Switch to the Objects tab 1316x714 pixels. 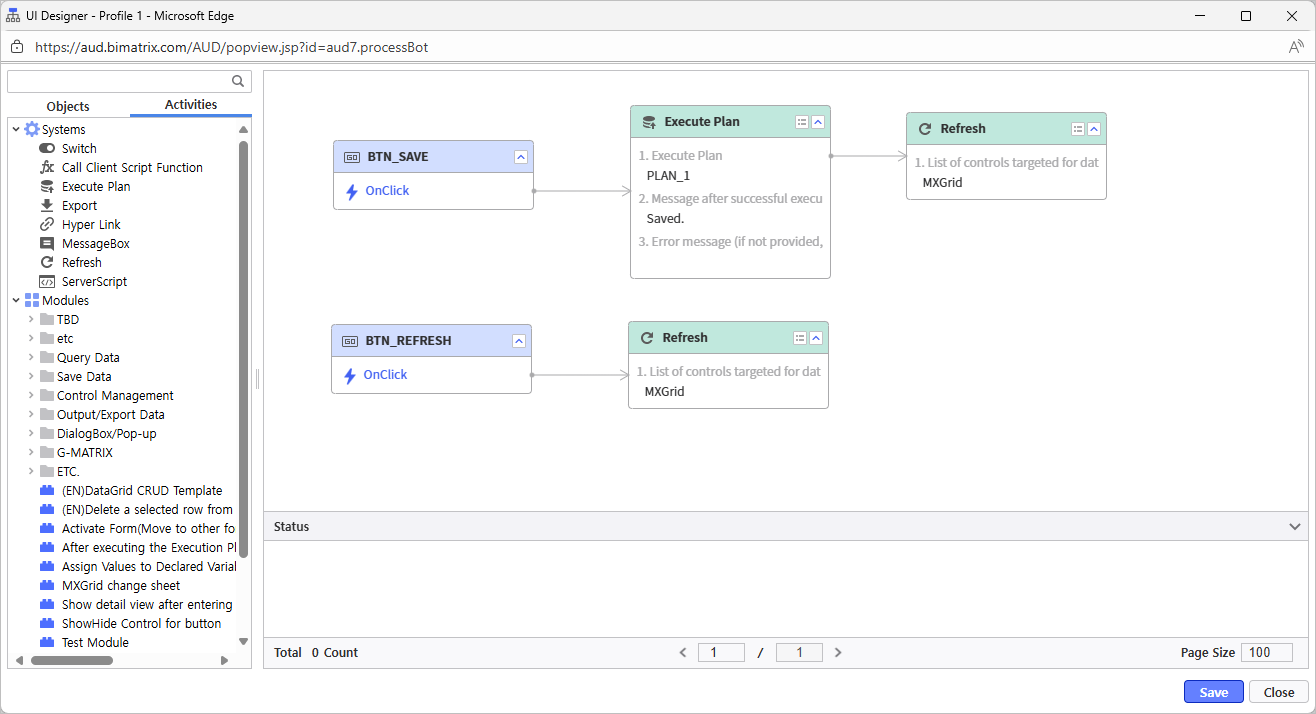click(67, 105)
